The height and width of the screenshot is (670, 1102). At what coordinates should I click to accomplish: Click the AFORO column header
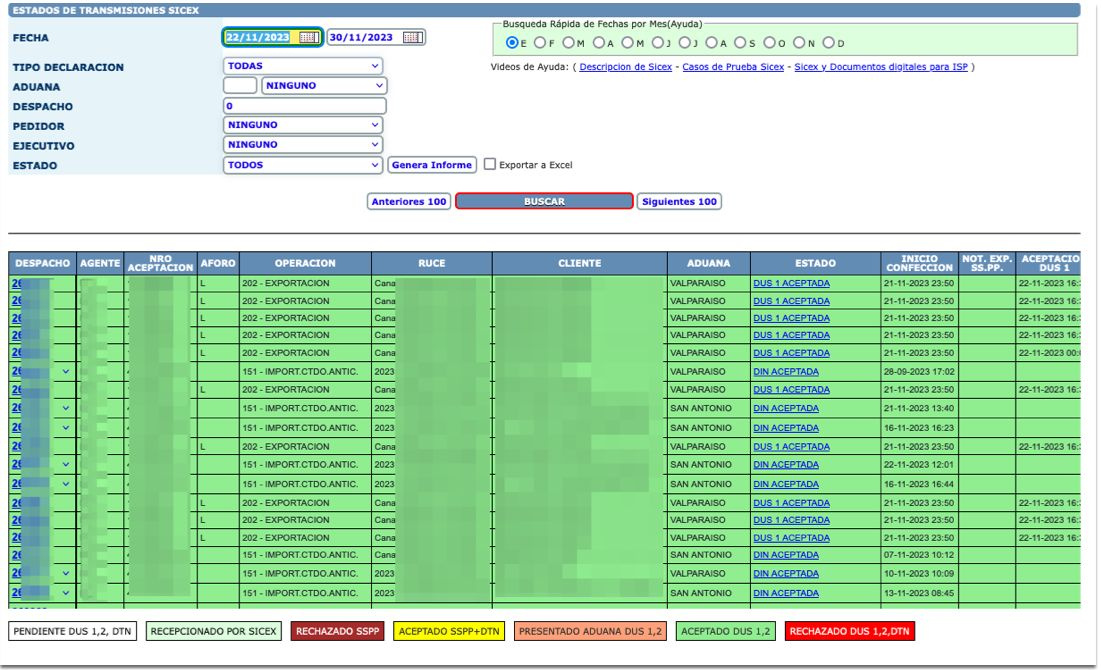point(218,263)
